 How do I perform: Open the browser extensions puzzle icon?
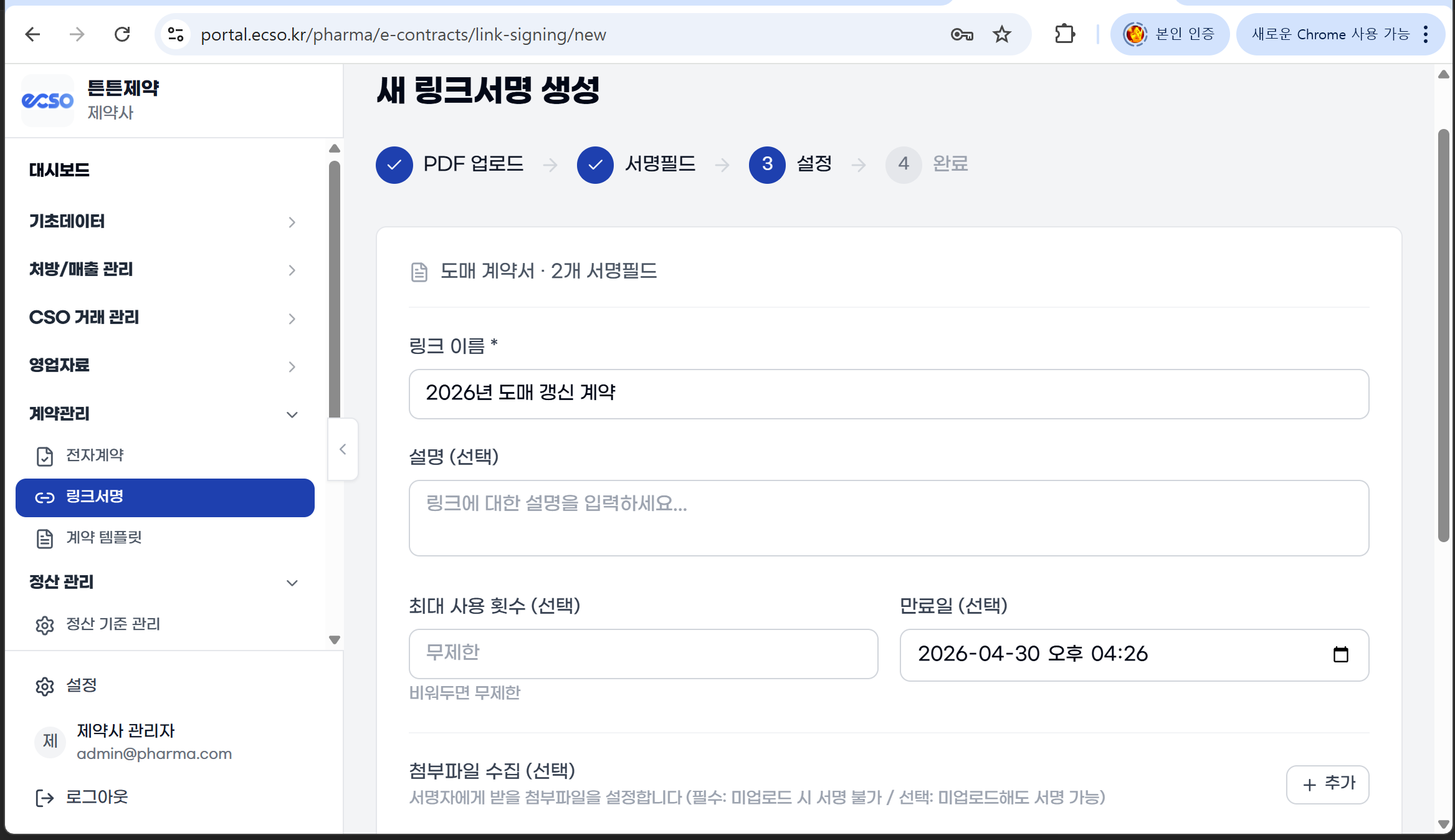[1065, 34]
